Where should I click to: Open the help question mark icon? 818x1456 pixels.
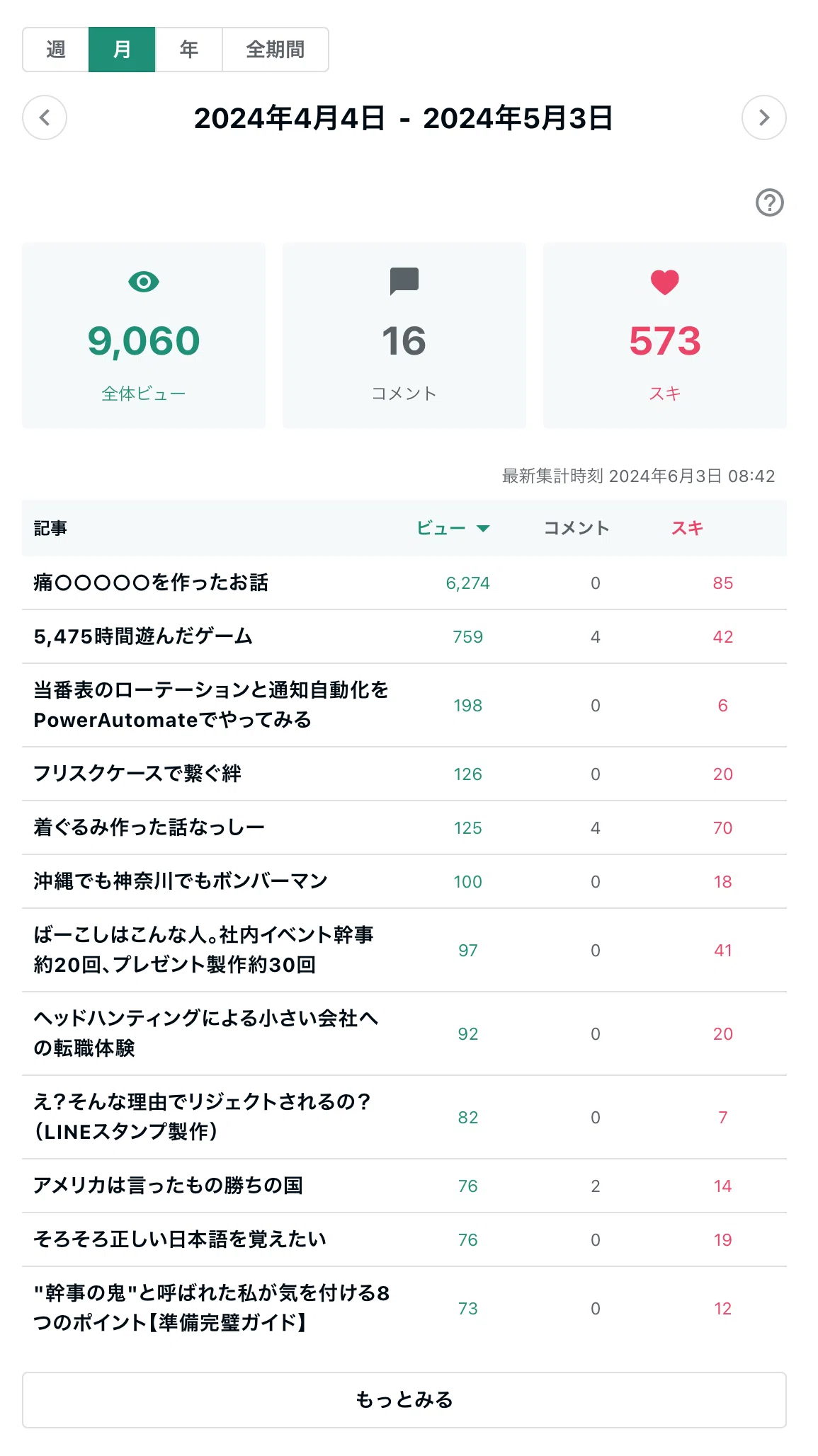[x=769, y=202]
